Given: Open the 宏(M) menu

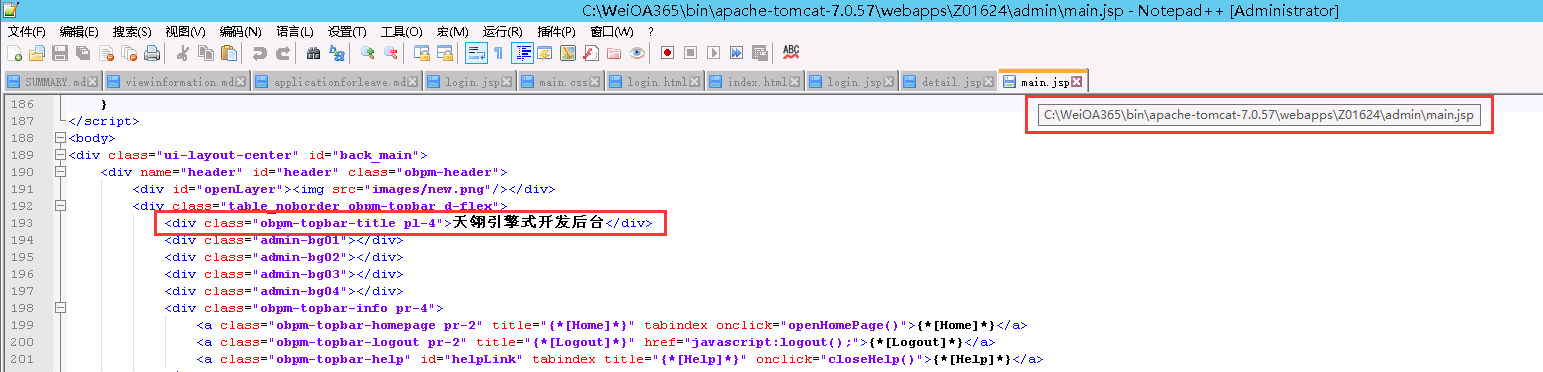Looking at the screenshot, I should click(x=453, y=32).
